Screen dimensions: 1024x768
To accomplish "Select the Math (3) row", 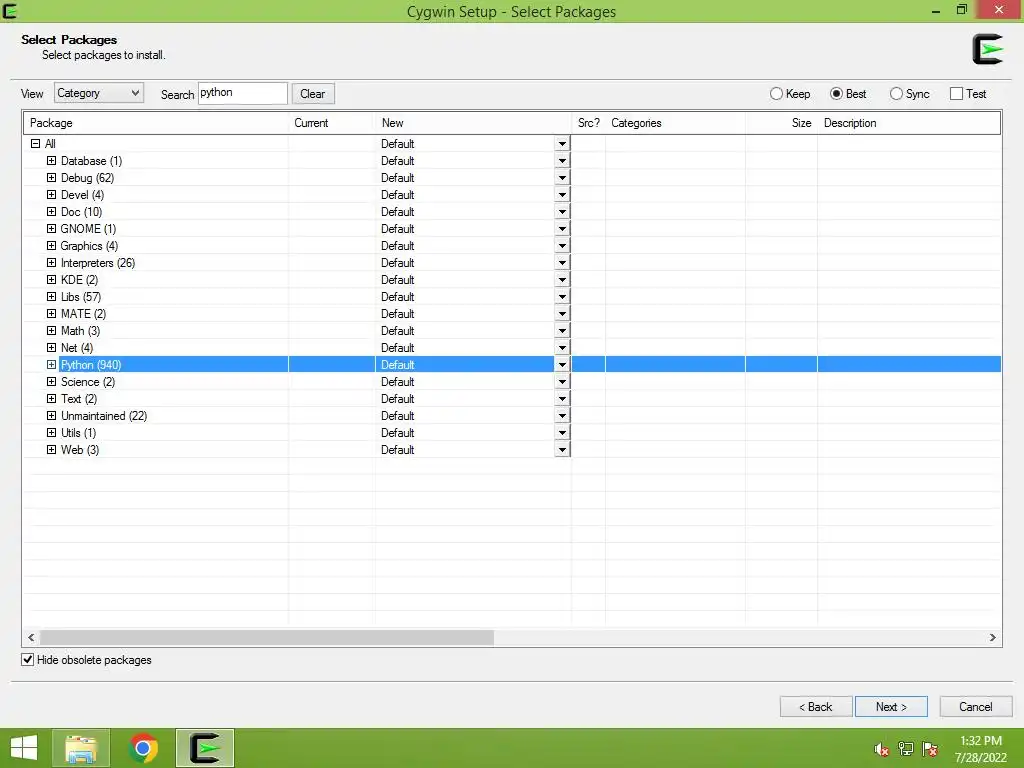I will tap(512, 330).
